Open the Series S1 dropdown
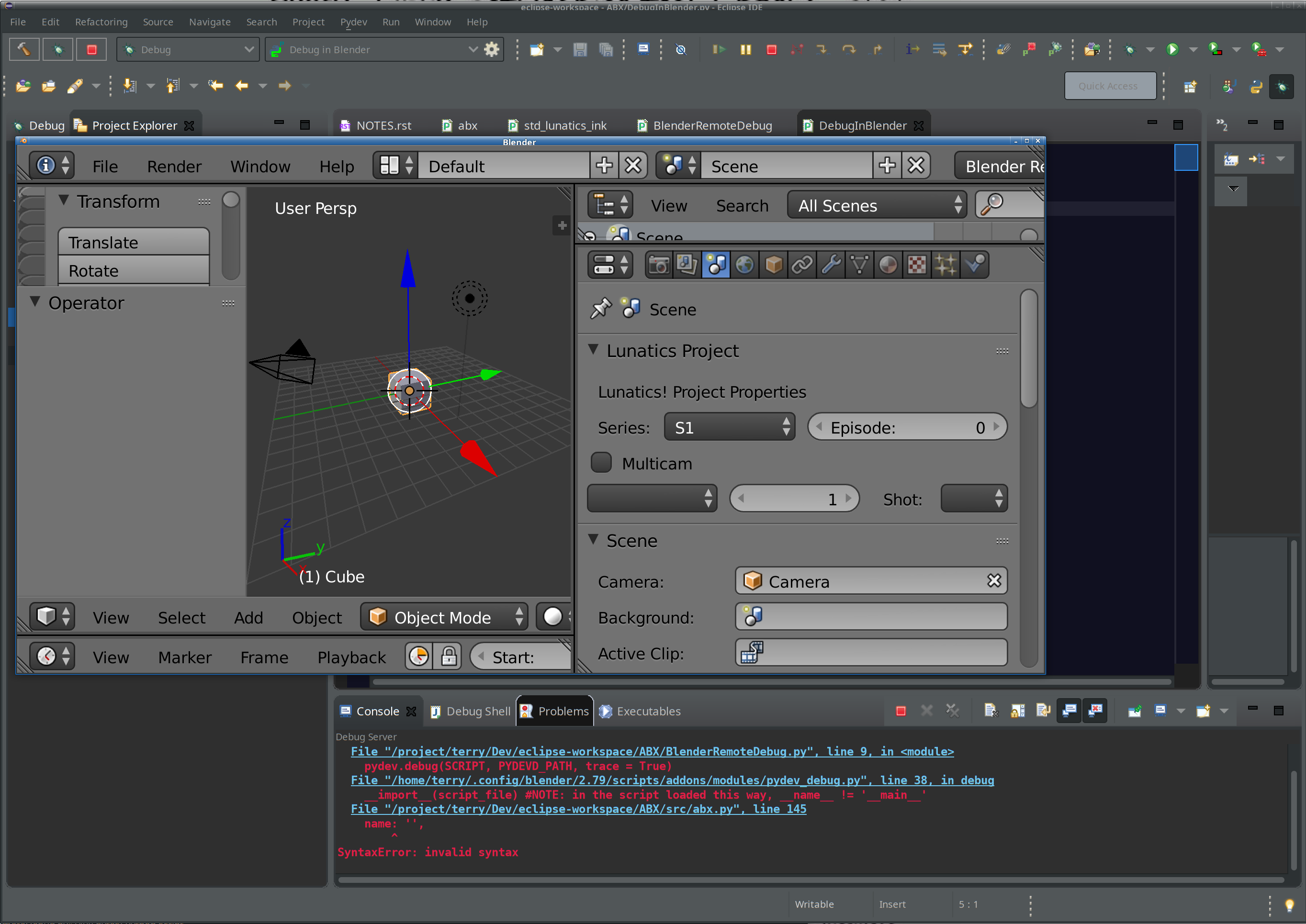Viewport: 1306px width, 924px height. pyautogui.click(x=729, y=427)
